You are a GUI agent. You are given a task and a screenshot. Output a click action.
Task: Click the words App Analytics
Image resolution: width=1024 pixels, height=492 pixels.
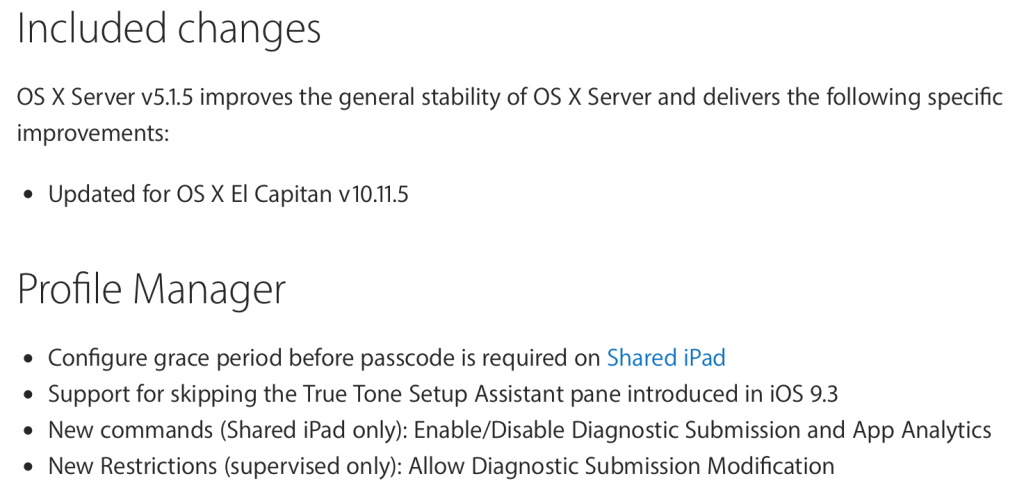[x=922, y=430]
